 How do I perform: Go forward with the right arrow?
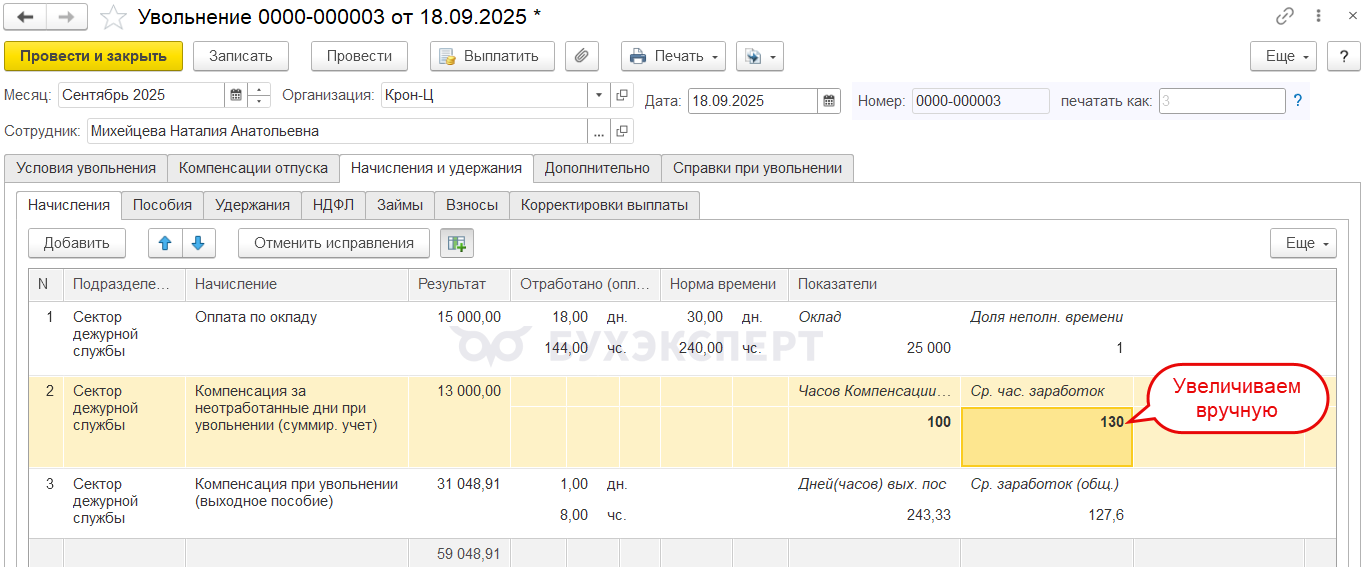pyautogui.click(x=66, y=17)
